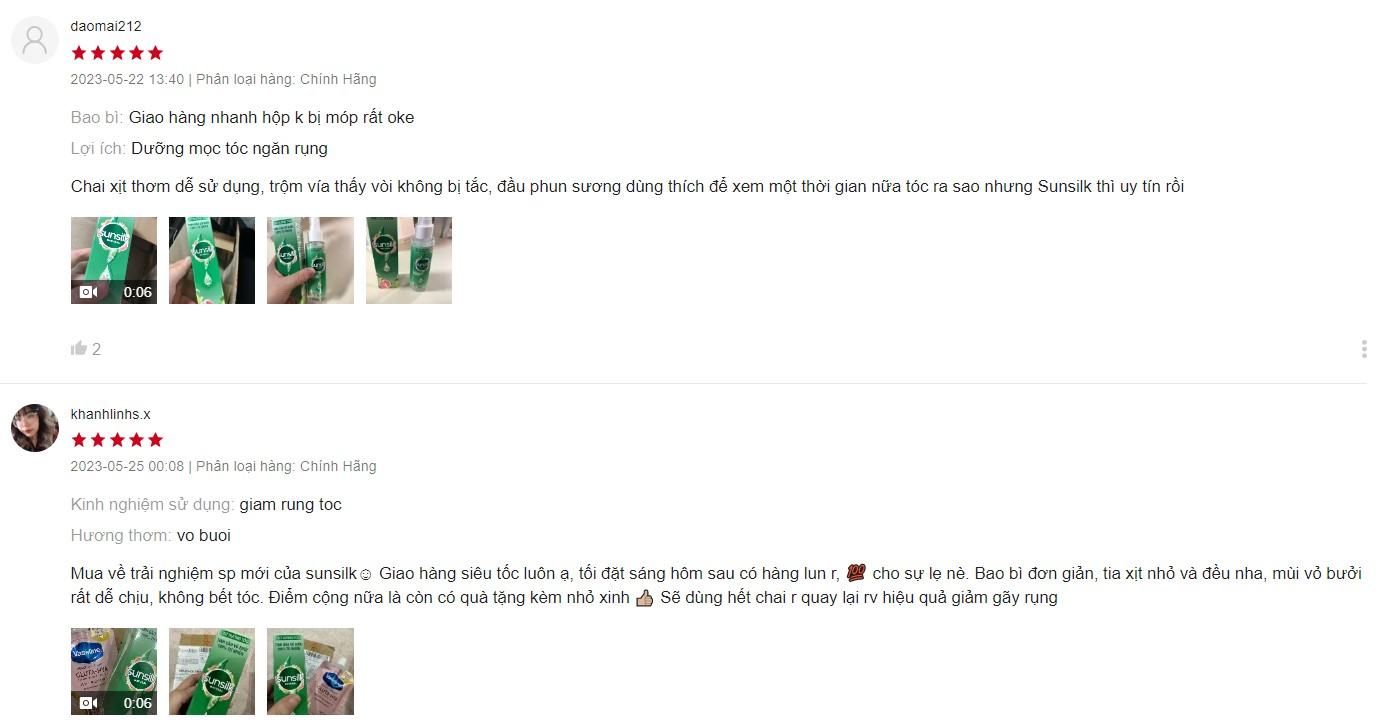Screen dimensions: 1387x726
Task: Open khanhlinhs.x's third photo with pink gift sachet
Action: click(310, 671)
